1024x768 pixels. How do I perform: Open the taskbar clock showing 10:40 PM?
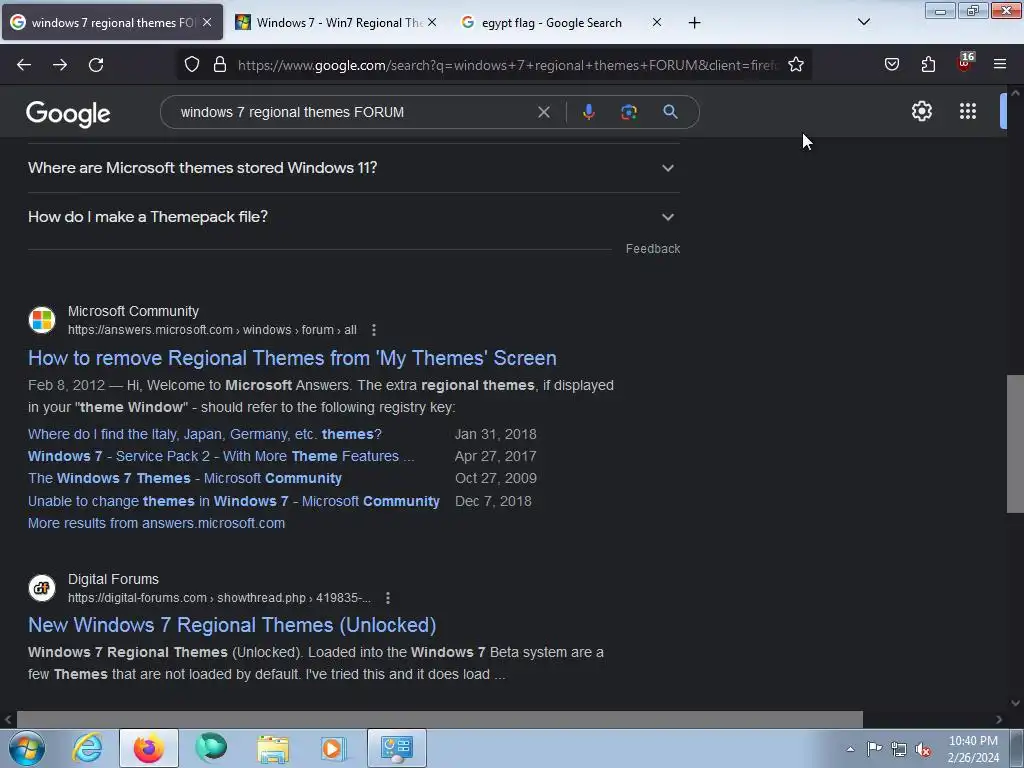pyautogui.click(x=973, y=749)
